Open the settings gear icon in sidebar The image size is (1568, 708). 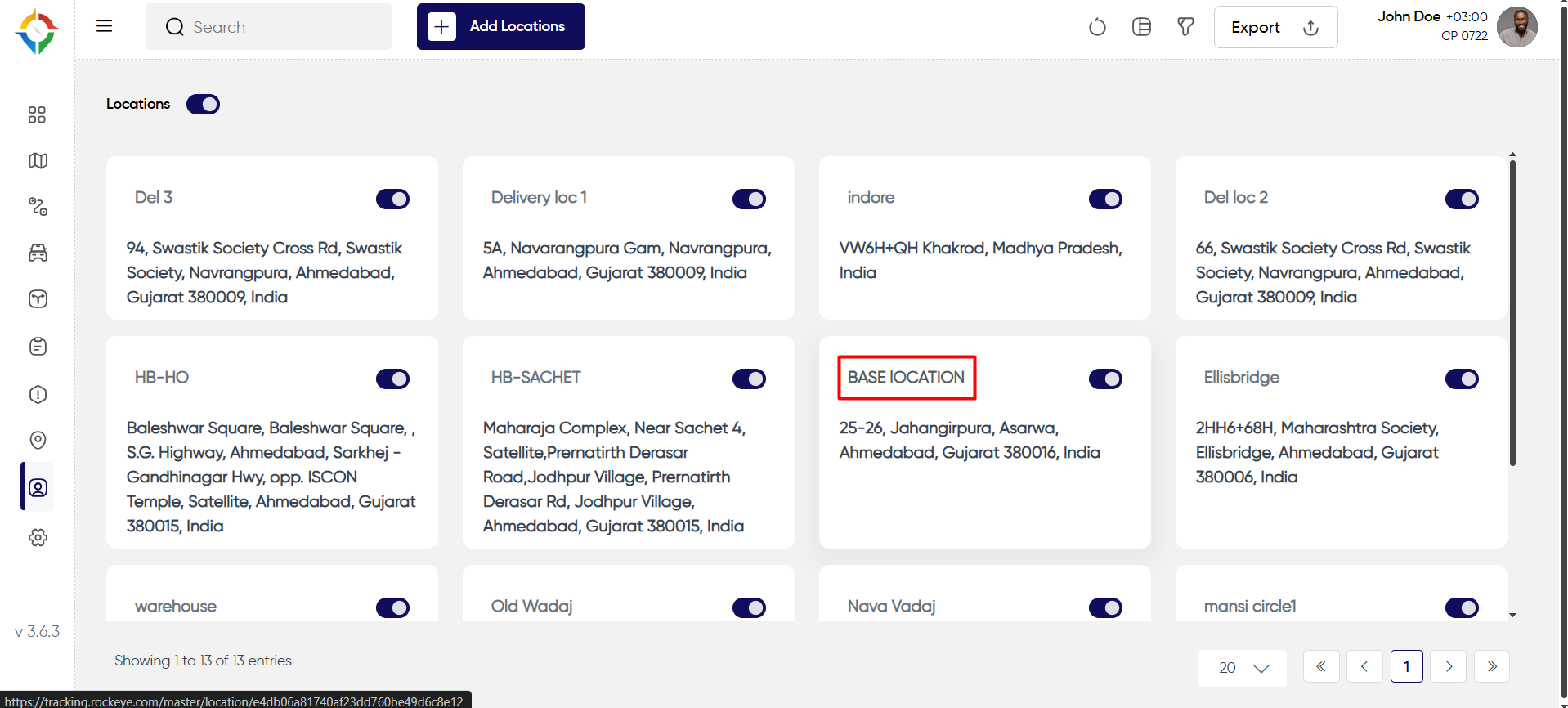pos(38,537)
